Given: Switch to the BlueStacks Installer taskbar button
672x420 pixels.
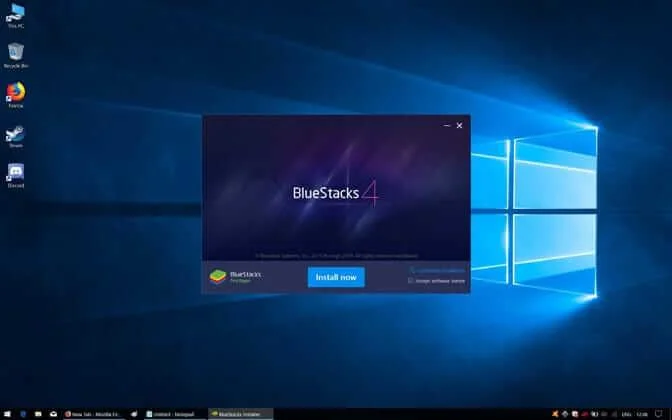Looking at the screenshot, I should (x=240, y=414).
